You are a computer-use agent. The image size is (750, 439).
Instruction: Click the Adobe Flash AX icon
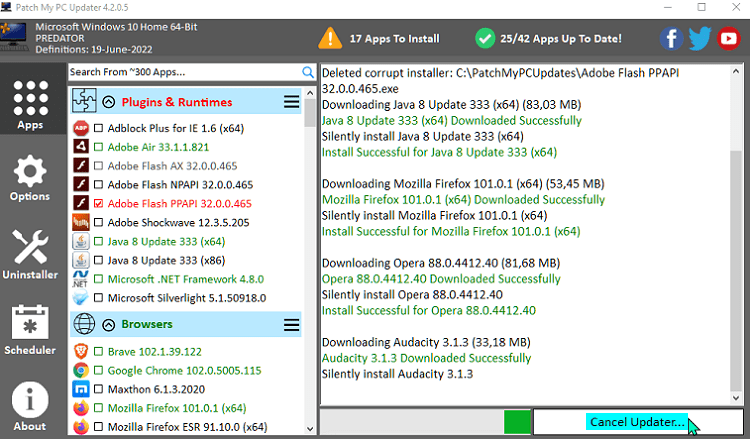[x=81, y=166]
